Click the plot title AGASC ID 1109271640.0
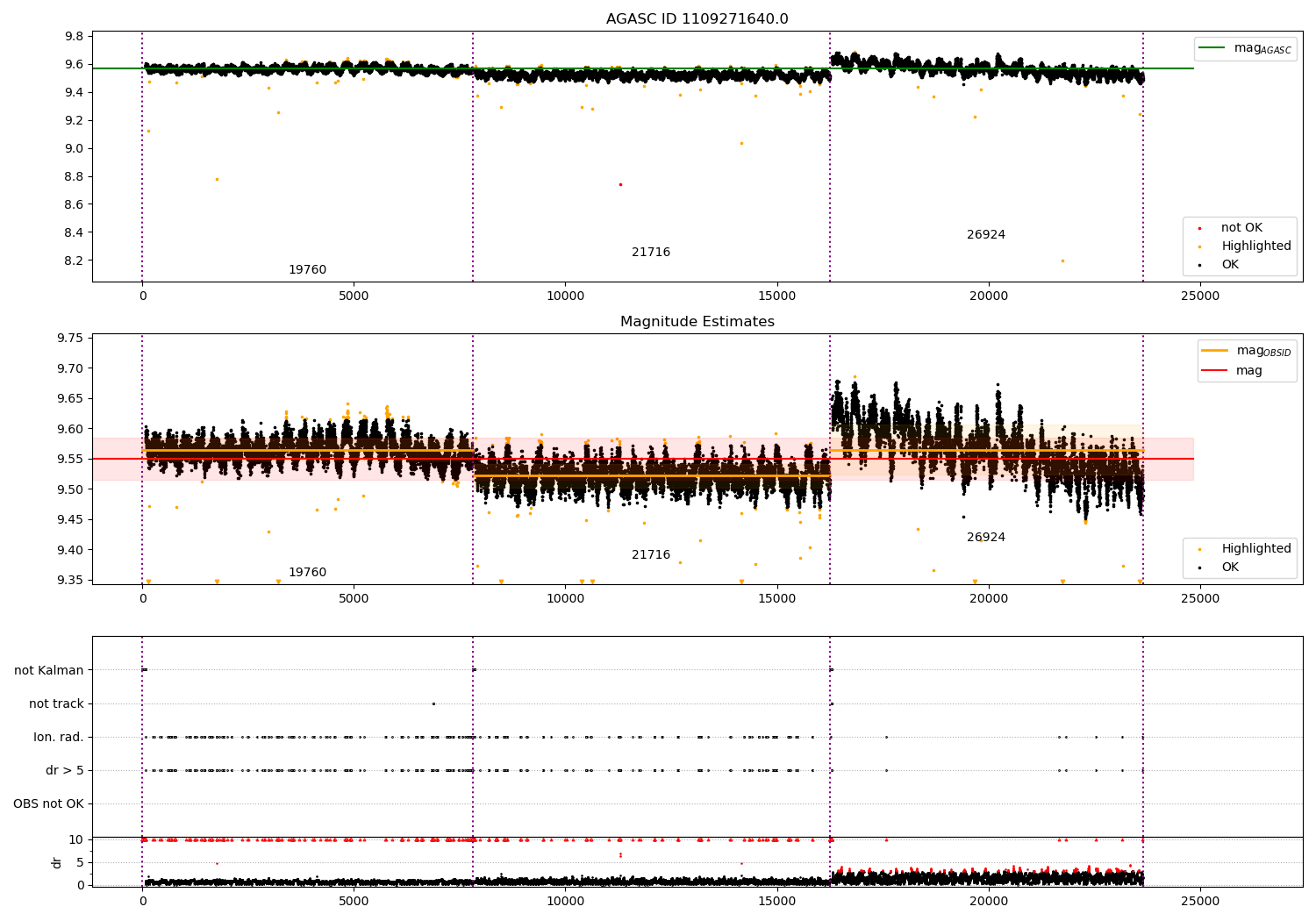The height and width of the screenshot is (921, 1316). point(697,19)
